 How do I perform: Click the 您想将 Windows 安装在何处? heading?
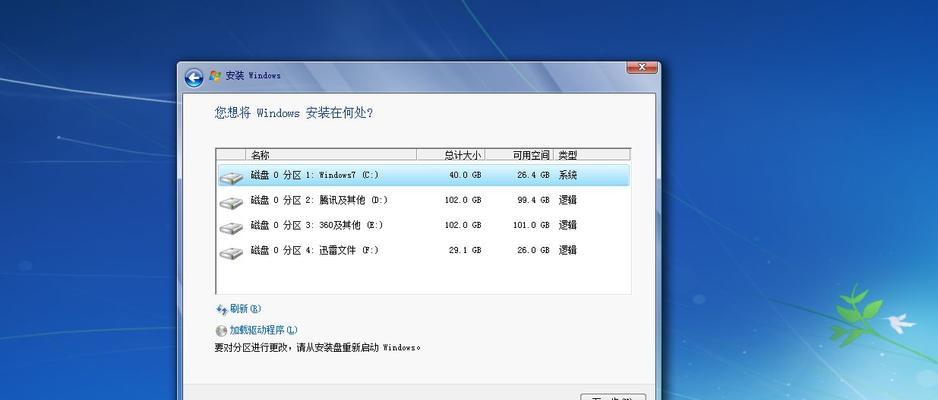pos(294,113)
